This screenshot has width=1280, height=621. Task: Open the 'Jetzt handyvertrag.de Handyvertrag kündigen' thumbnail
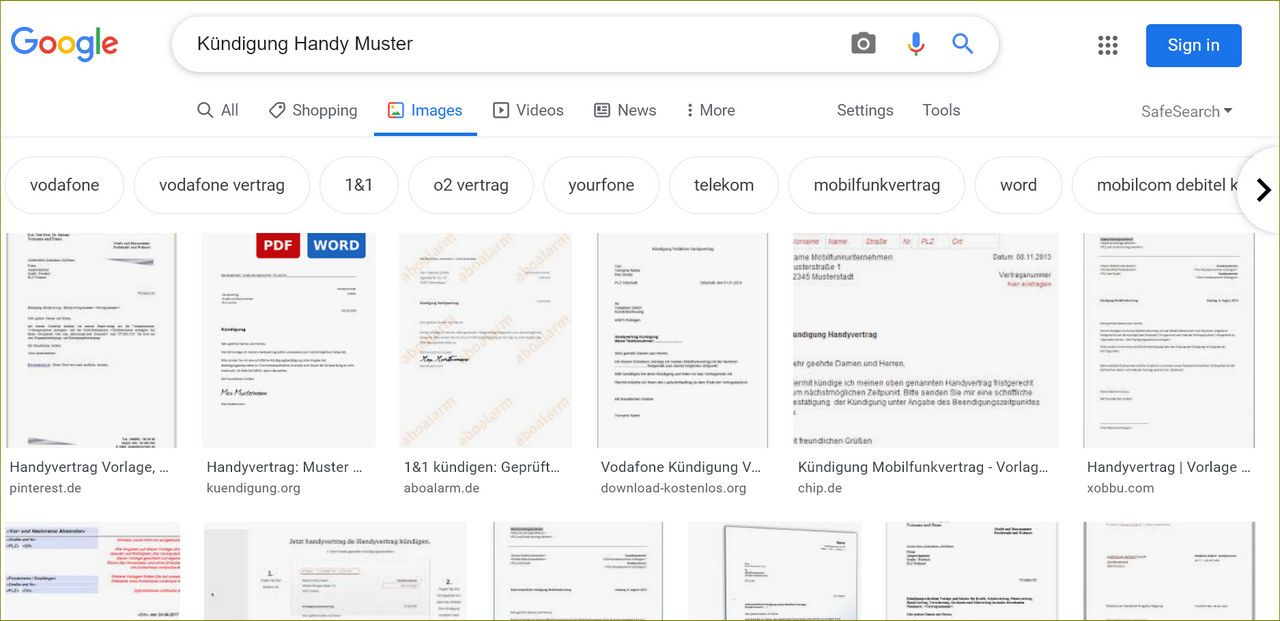(335, 571)
